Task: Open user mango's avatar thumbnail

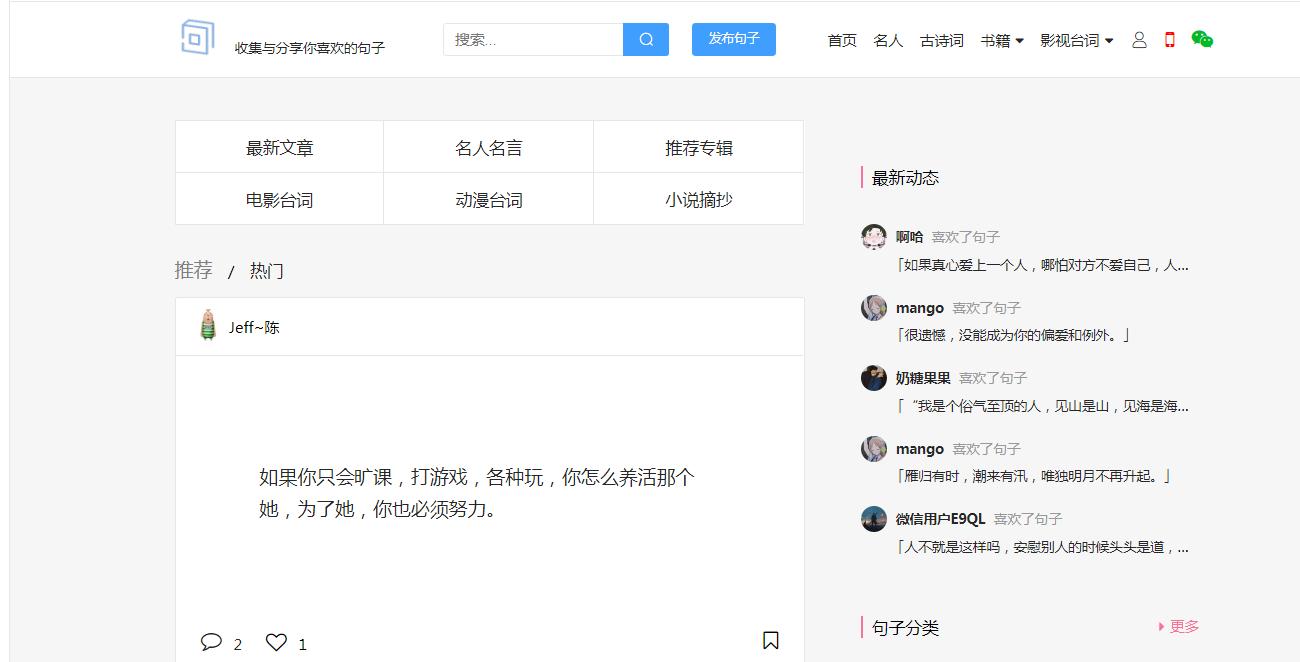Action: 873,308
